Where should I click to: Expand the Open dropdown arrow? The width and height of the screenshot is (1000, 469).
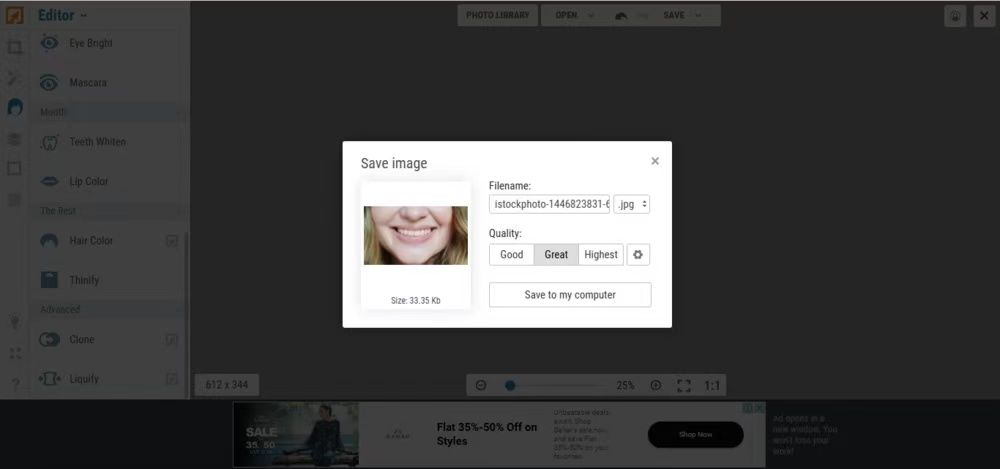coord(591,15)
